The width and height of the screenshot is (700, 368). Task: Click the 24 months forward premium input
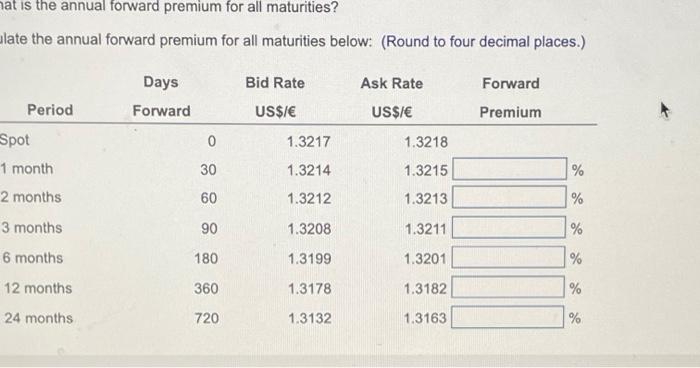pos(508,317)
